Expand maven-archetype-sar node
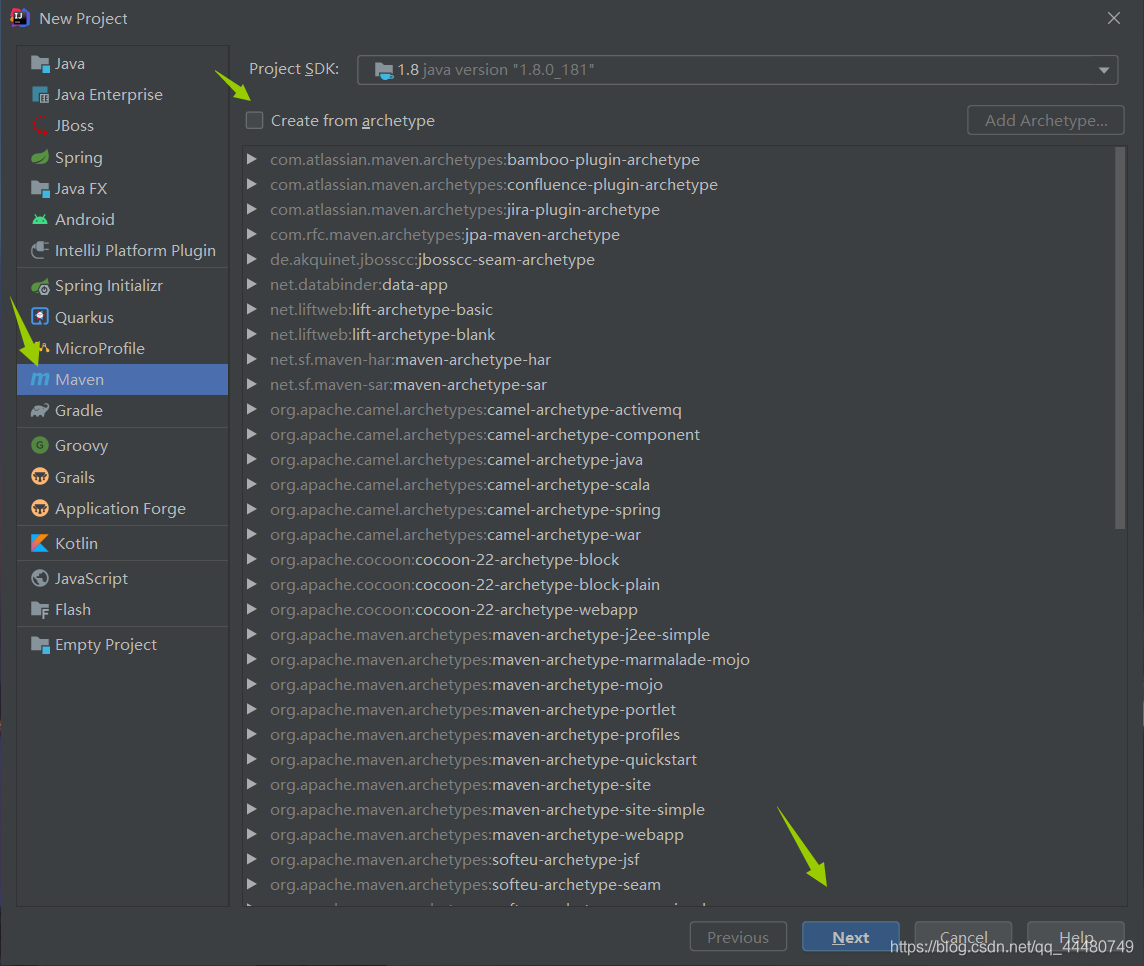Image resolution: width=1144 pixels, height=966 pixels. pyautogui.click(x=252, y=385)
